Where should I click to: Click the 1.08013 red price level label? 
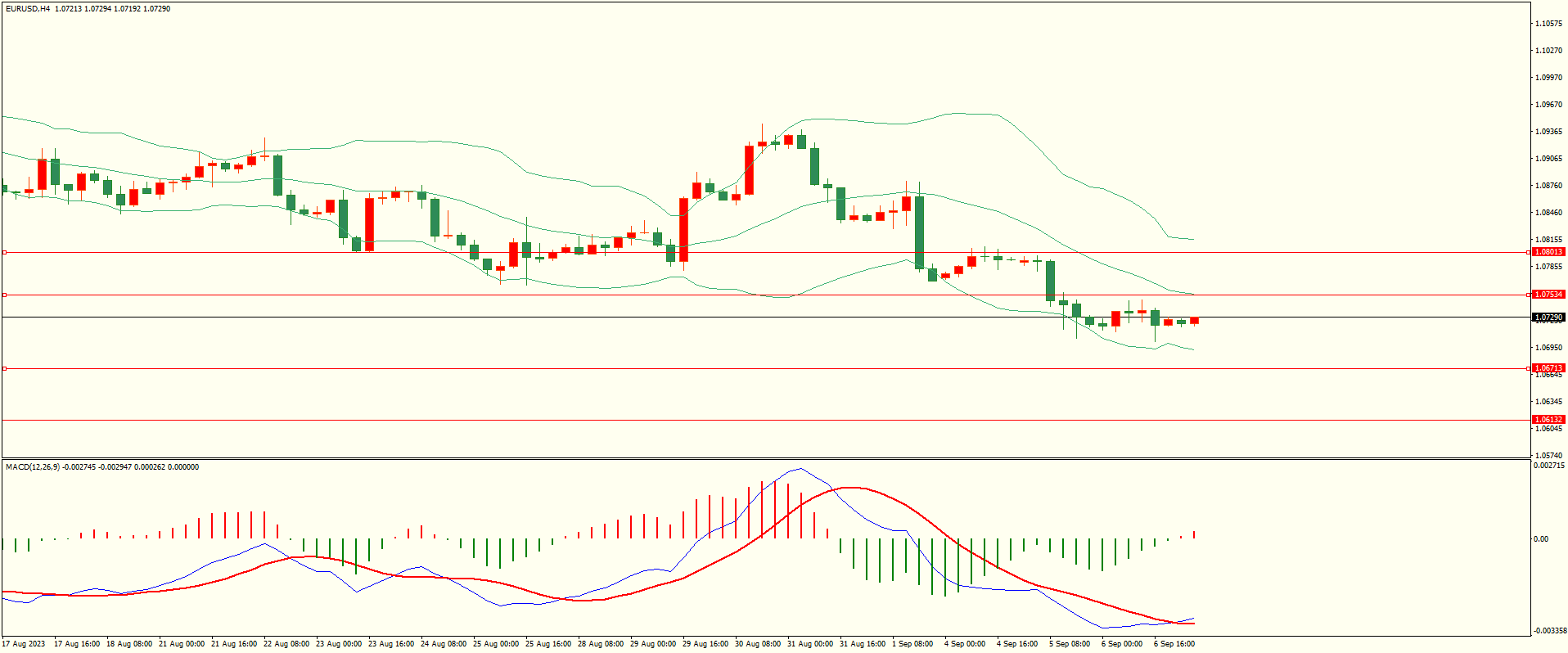click(x=1548, y=252)
